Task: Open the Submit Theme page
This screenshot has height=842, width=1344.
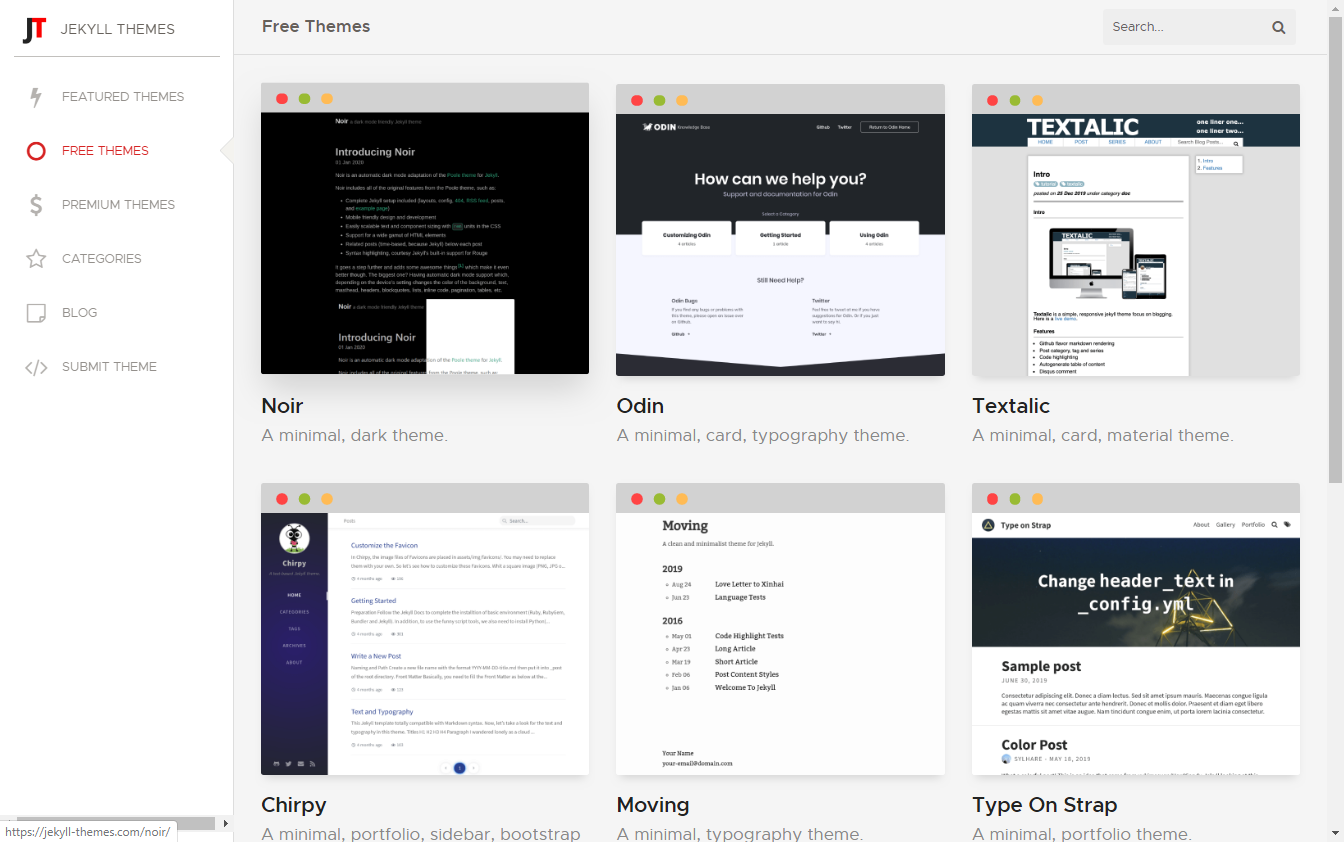Action: [x=109, y=367]
